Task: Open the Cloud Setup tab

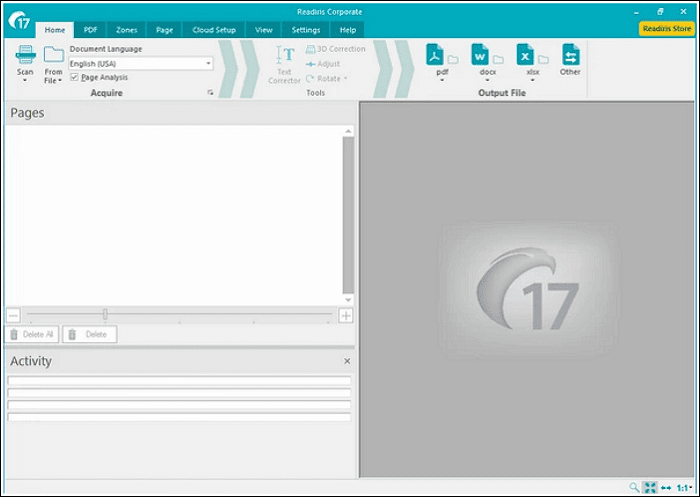Action: point(214,30)
